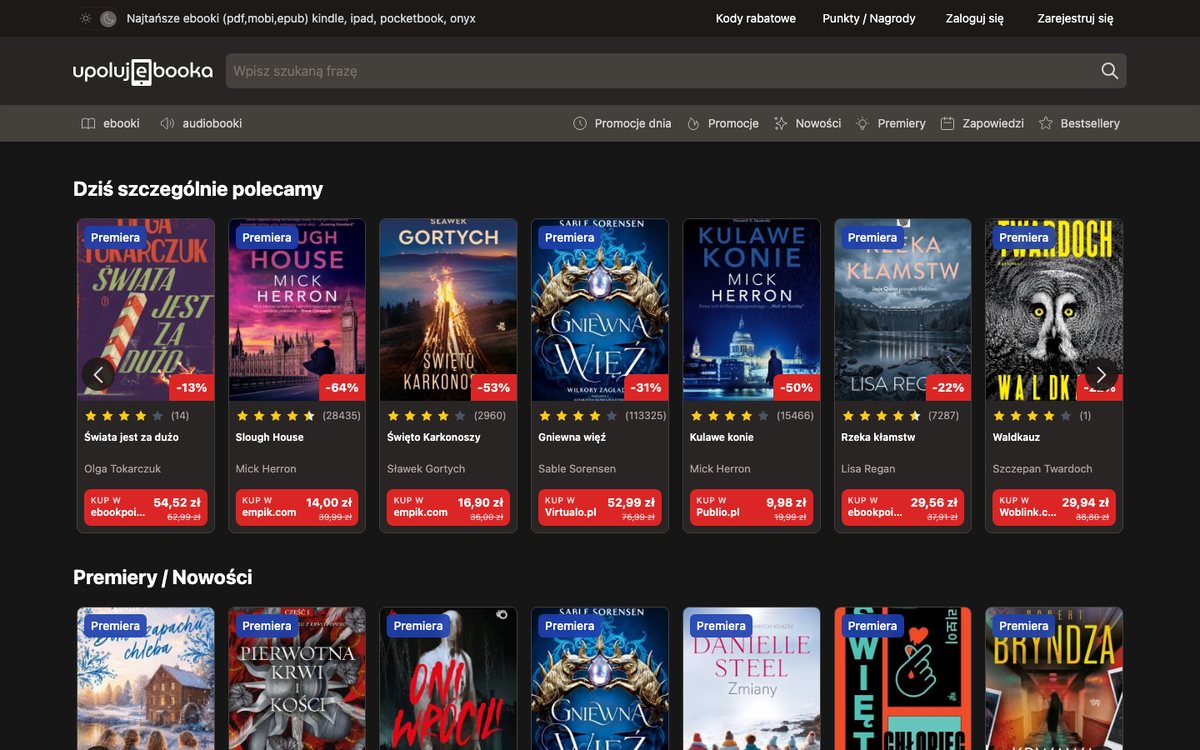Go to next recommended books arrow
The width and height of the screenshot is (1200, 750).
click(x=1101, y=375)
